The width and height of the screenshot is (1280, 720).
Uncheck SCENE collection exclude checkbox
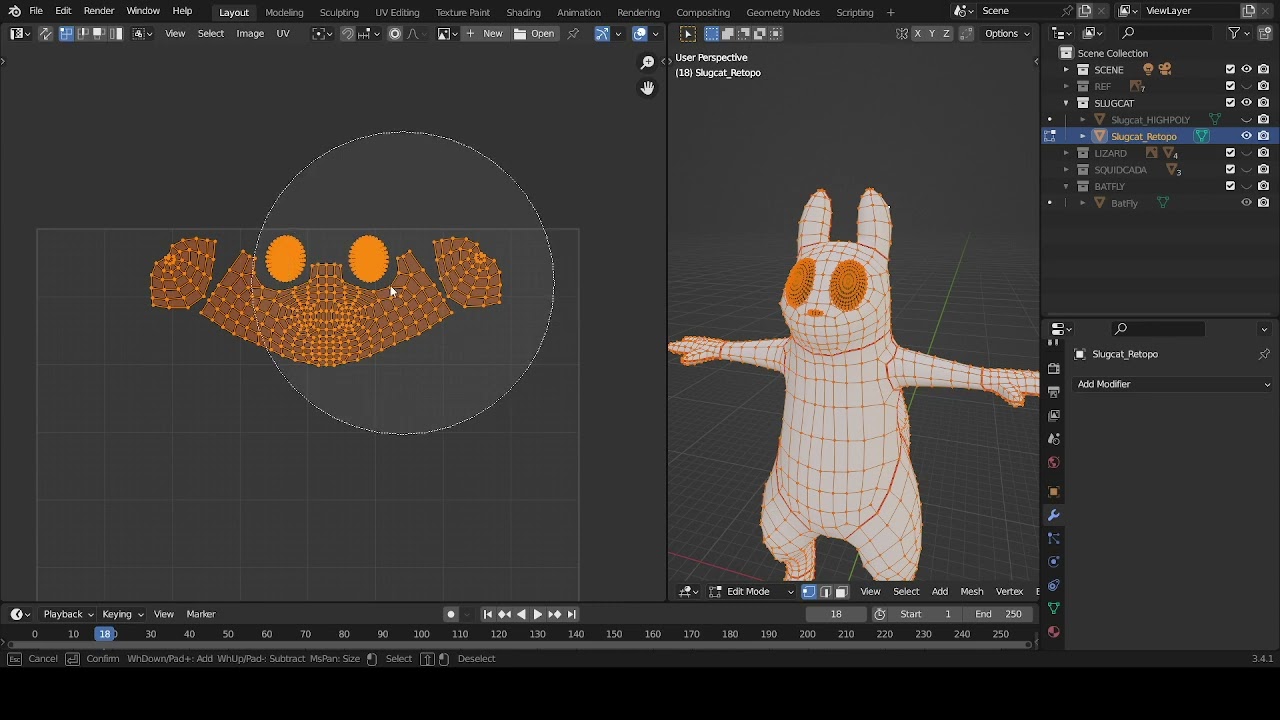(x=1230, y=69)
